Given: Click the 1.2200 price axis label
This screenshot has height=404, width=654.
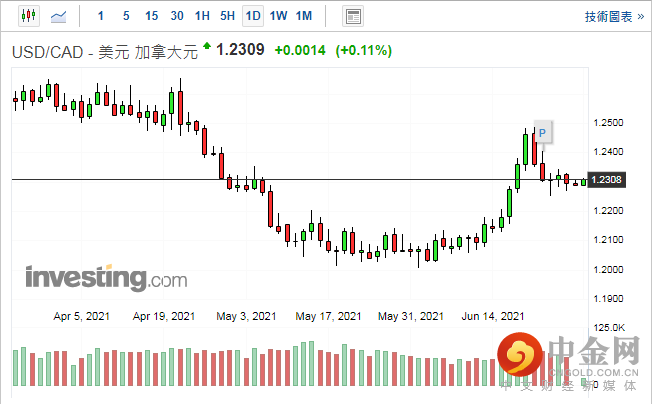Looking at the screenshot, I should click(608, 211).
